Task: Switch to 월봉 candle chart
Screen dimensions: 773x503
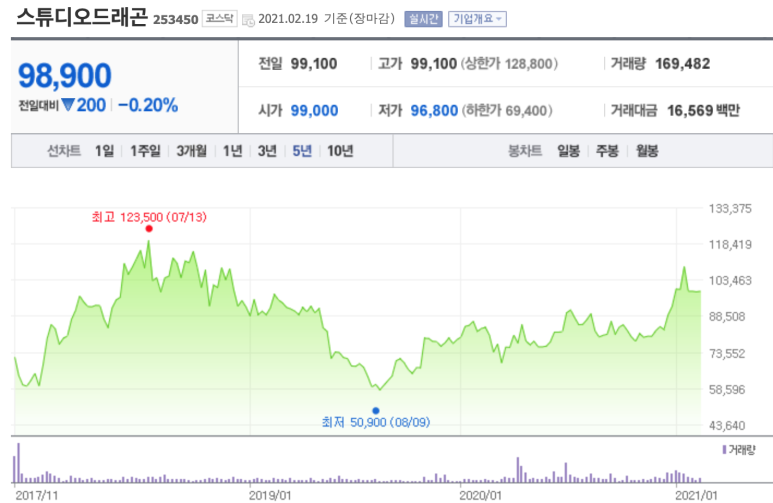Action: click(647, 151)
